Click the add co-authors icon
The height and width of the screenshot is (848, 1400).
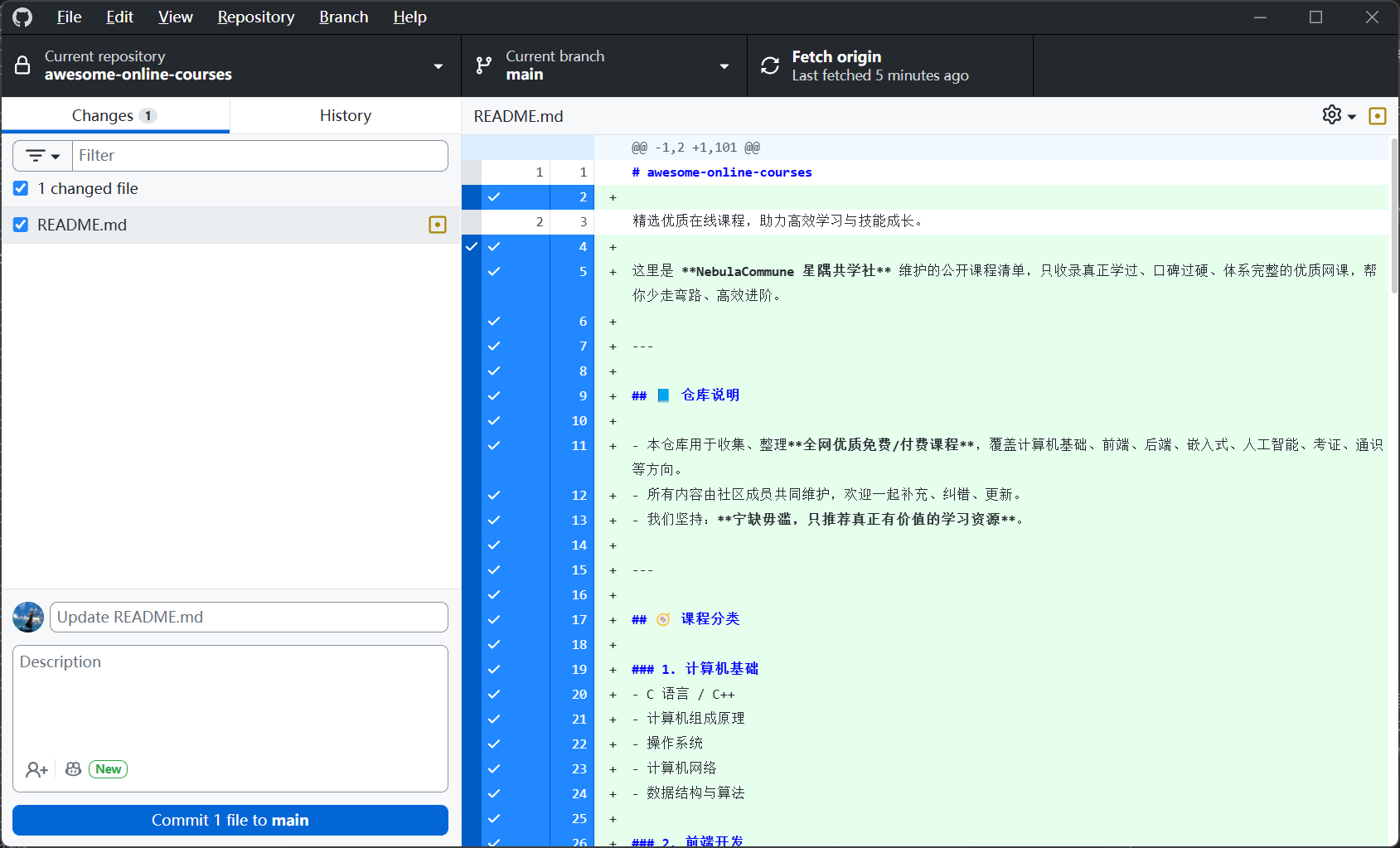point(36,769)
